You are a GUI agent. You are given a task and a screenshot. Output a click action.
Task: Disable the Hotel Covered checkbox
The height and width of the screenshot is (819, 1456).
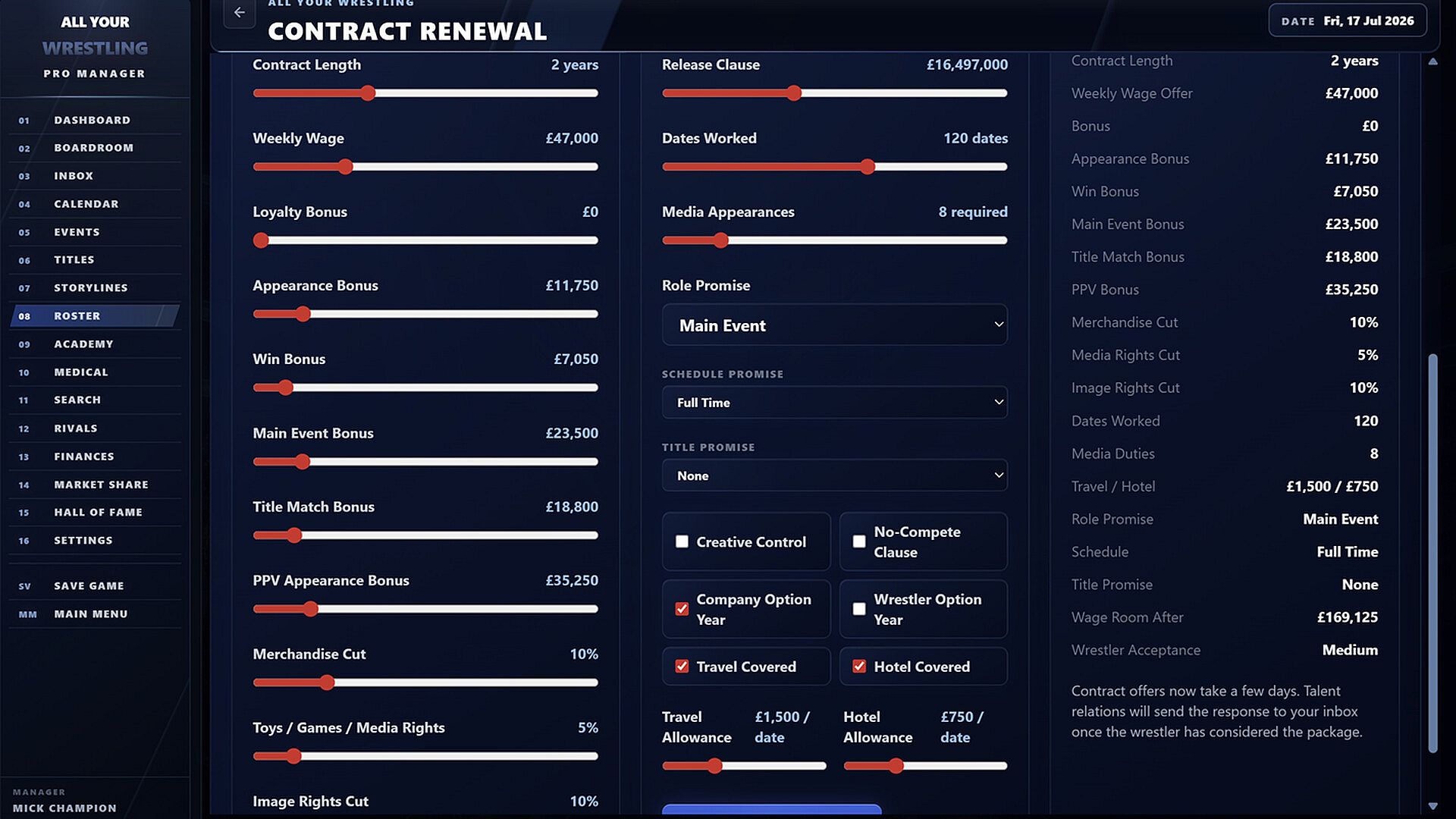[x=859, y=667]
